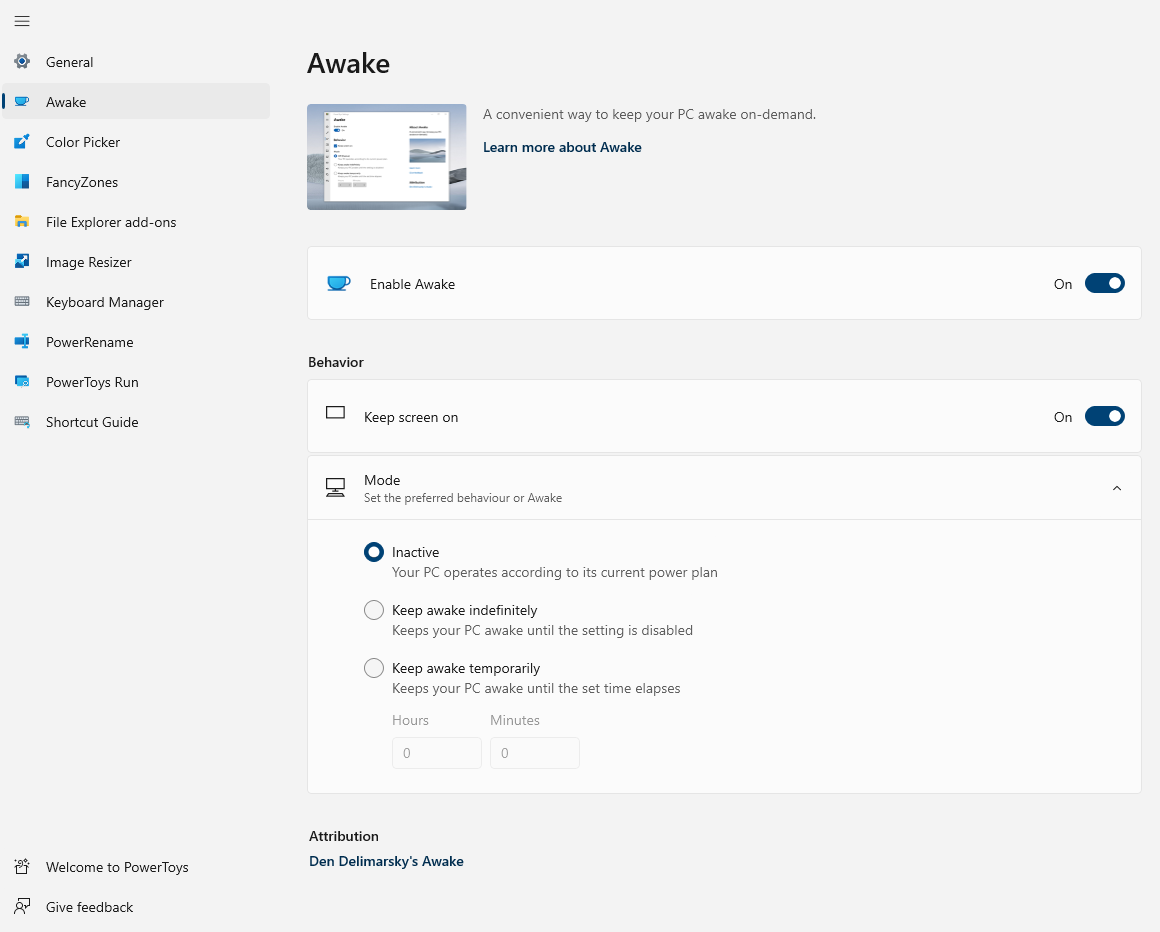Turn off Keep screen on
Screen dimensions: 1160x932
pyautogui.click(x=1104, y=416)
